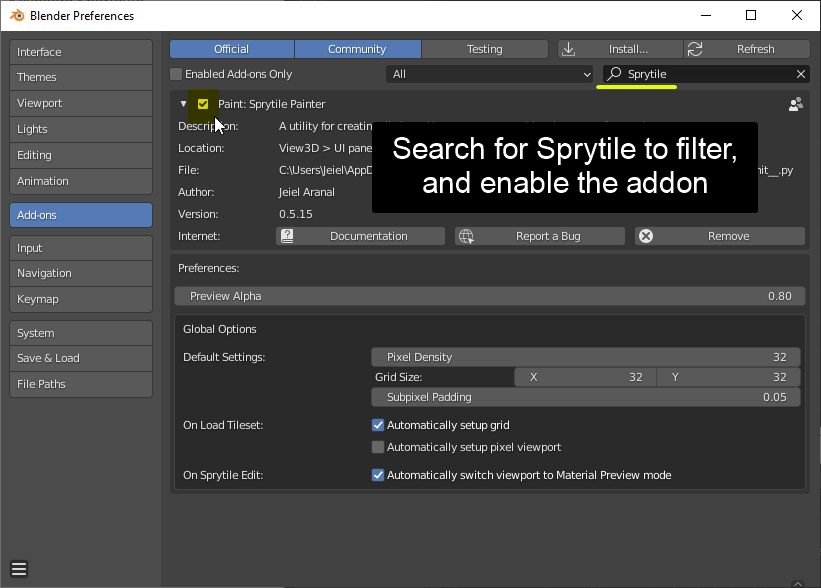Open the Interface preferences section
Screen dimensions: 821x588
tap(81, 52)
